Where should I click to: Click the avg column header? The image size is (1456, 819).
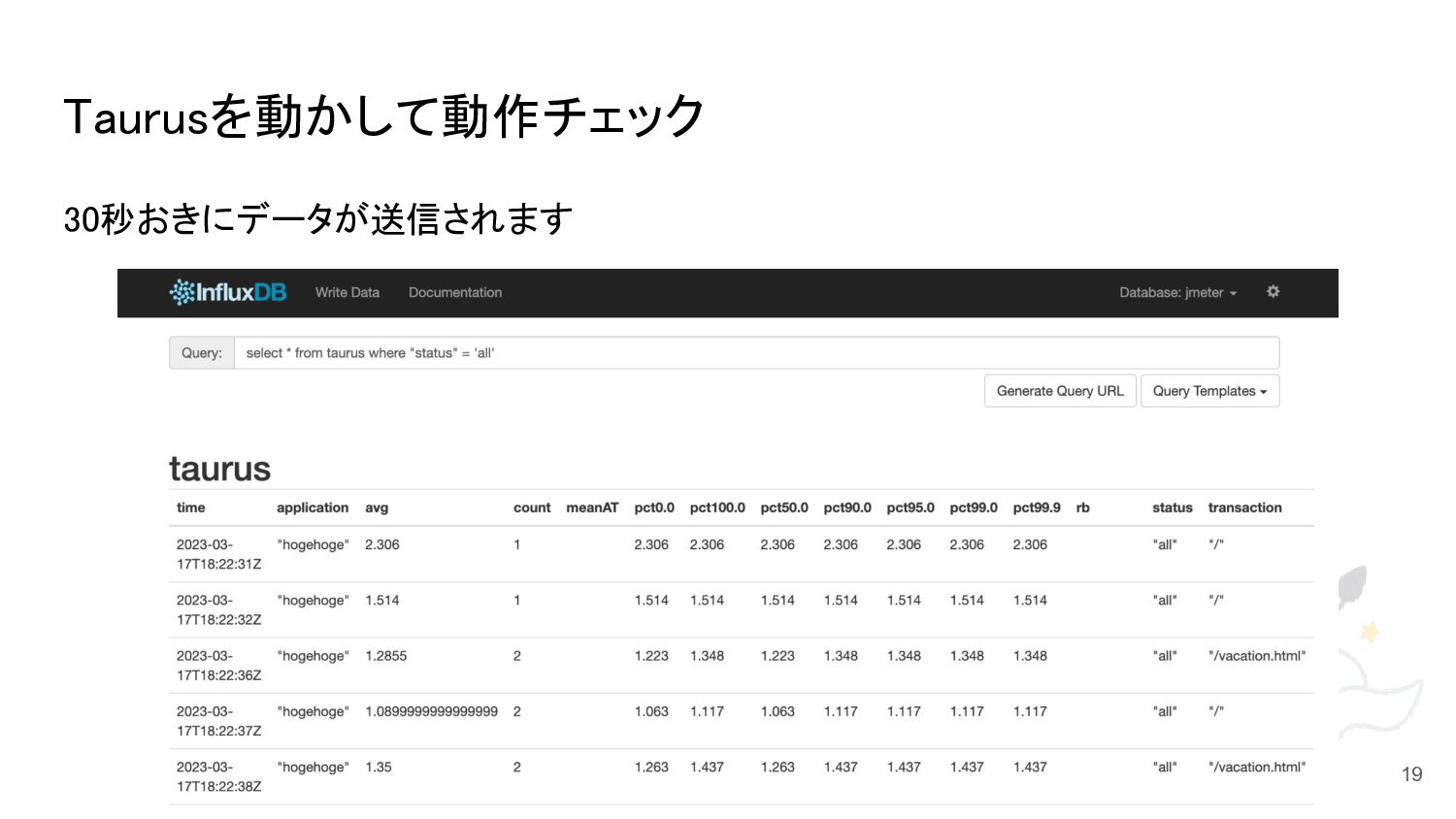[x=377, y=508]
